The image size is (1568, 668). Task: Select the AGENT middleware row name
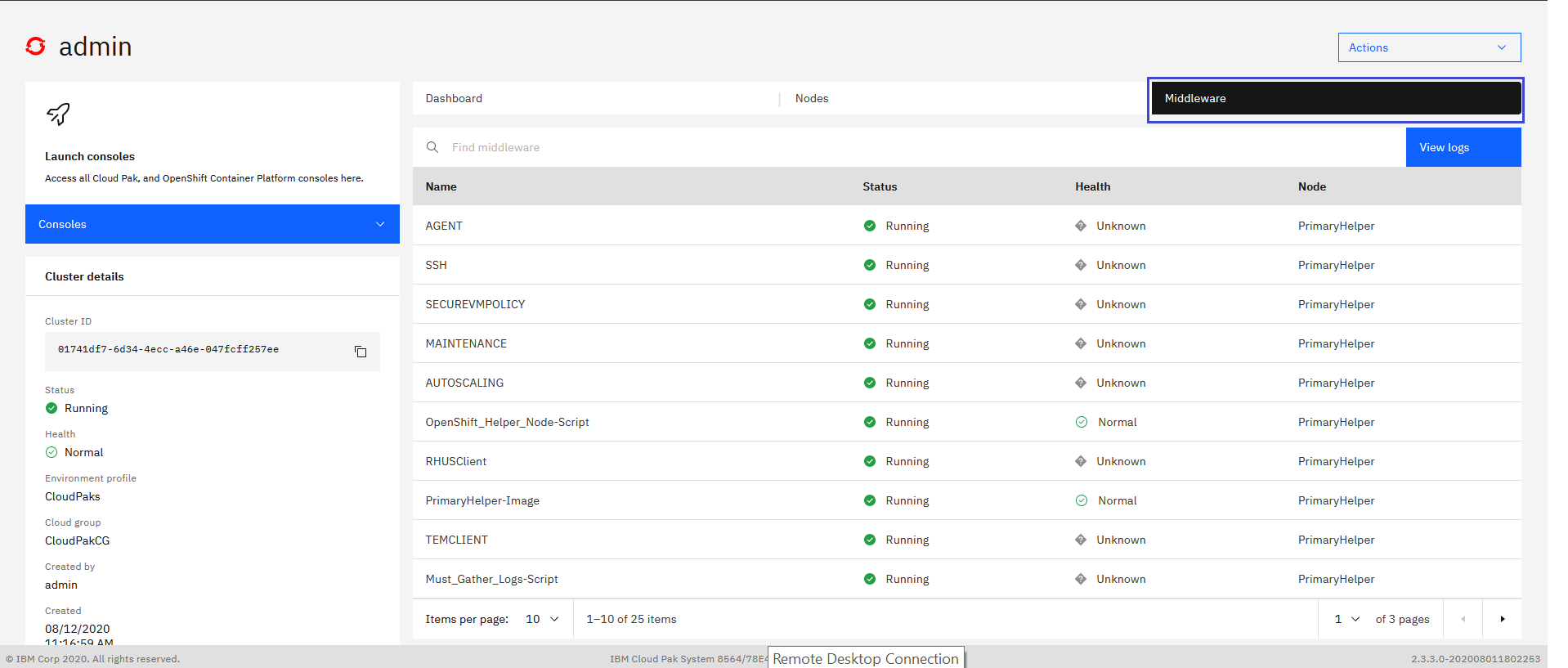[444, 226]
